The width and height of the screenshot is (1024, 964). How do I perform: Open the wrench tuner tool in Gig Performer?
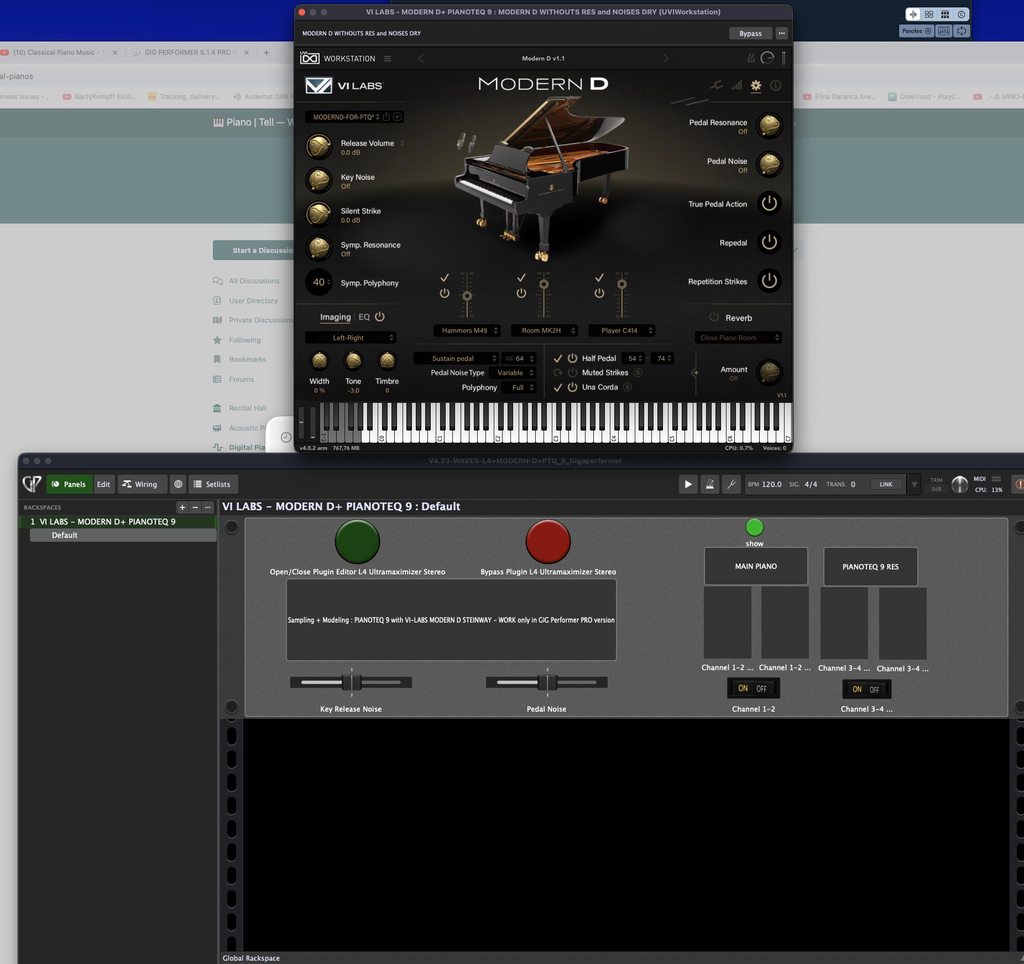pyautogui.click(x=731, y=484)
